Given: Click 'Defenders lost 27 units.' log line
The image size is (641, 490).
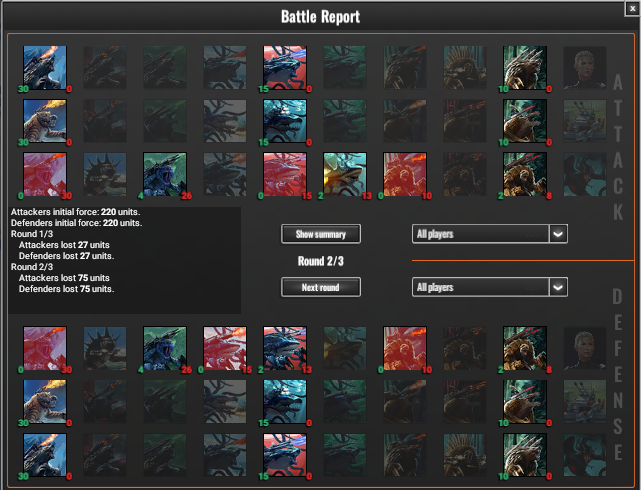Looking at the screenshot, I should 67,256.
